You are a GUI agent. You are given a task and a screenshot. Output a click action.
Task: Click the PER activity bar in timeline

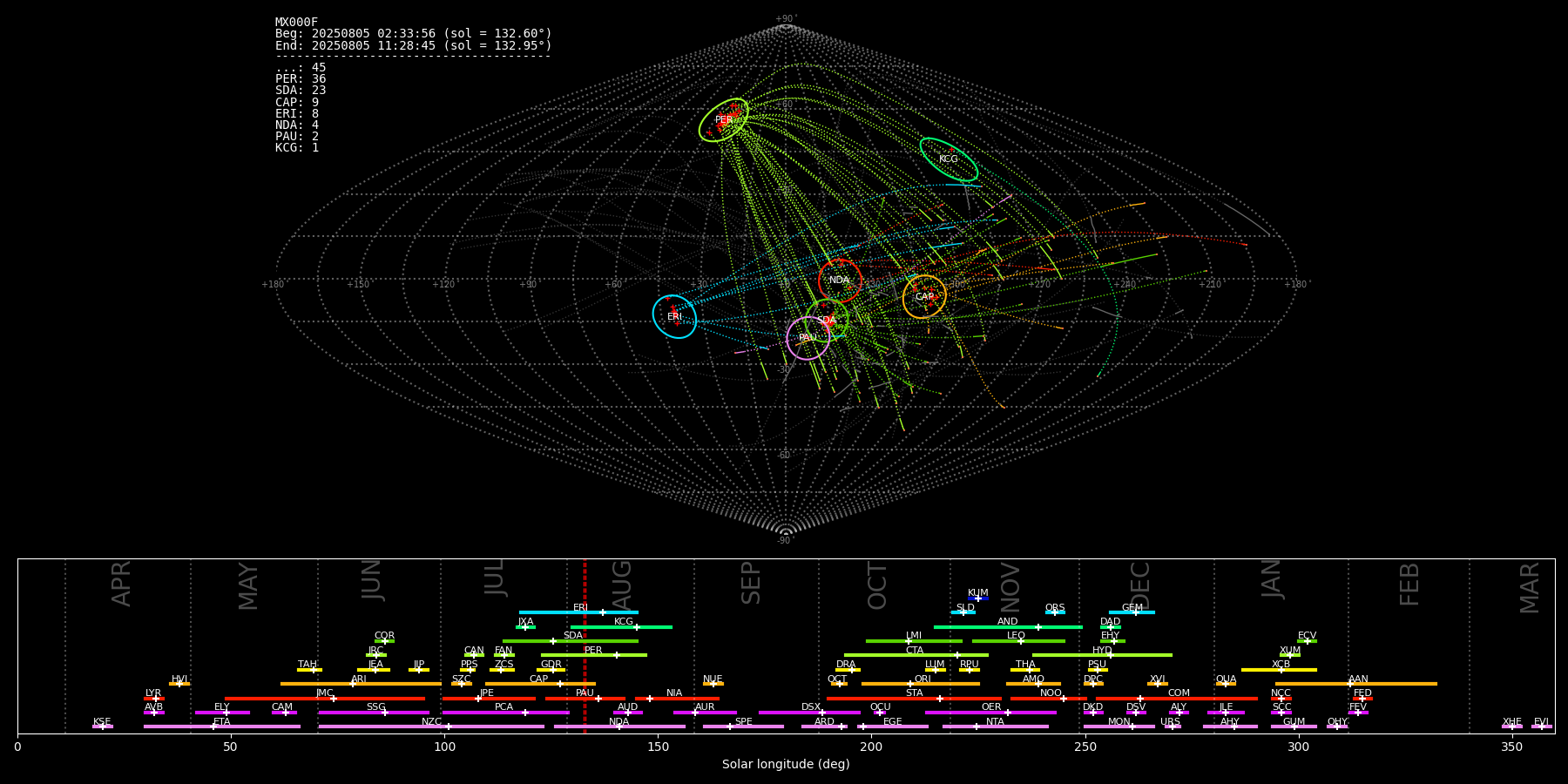click(594, 655)
